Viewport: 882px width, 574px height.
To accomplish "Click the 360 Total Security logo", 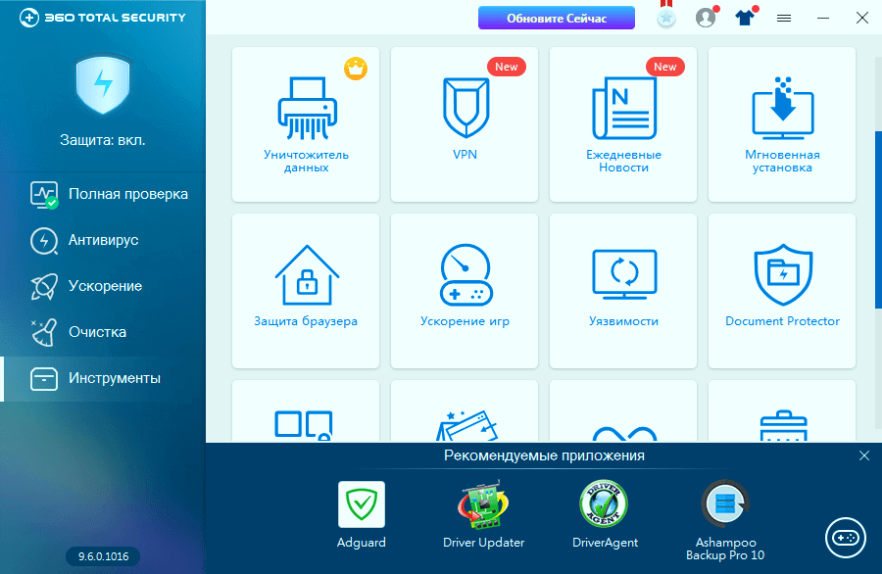I will [x=102, y=17].
